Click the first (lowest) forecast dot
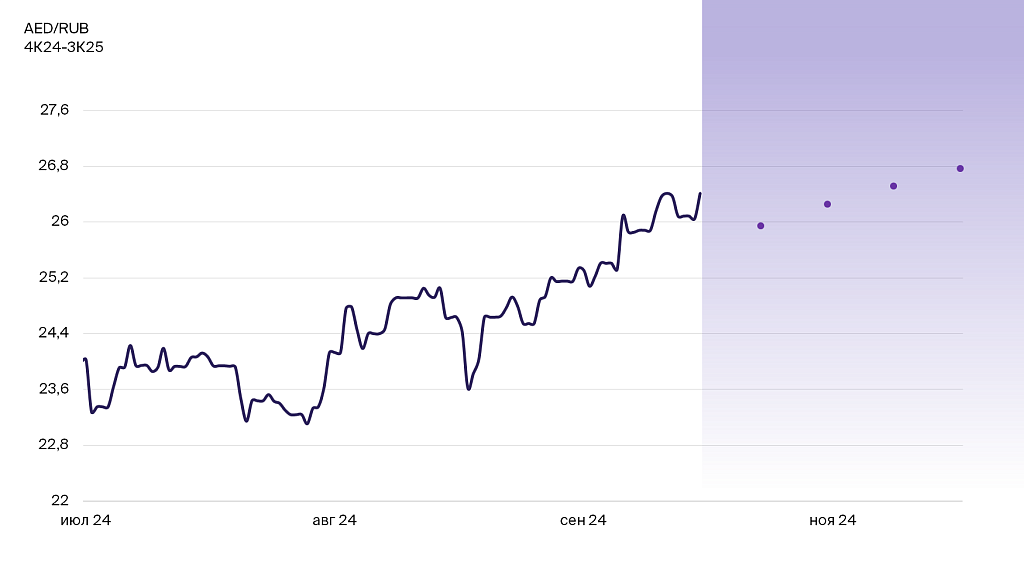 [761, 226]
